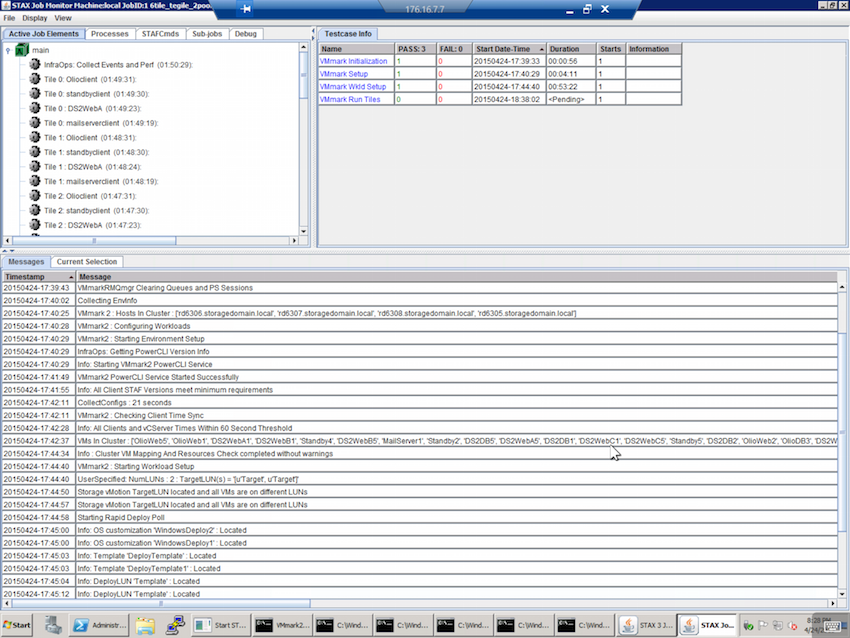
Task: Click the gear icon beside Tile 0: Olioclient
Action: 35,79
